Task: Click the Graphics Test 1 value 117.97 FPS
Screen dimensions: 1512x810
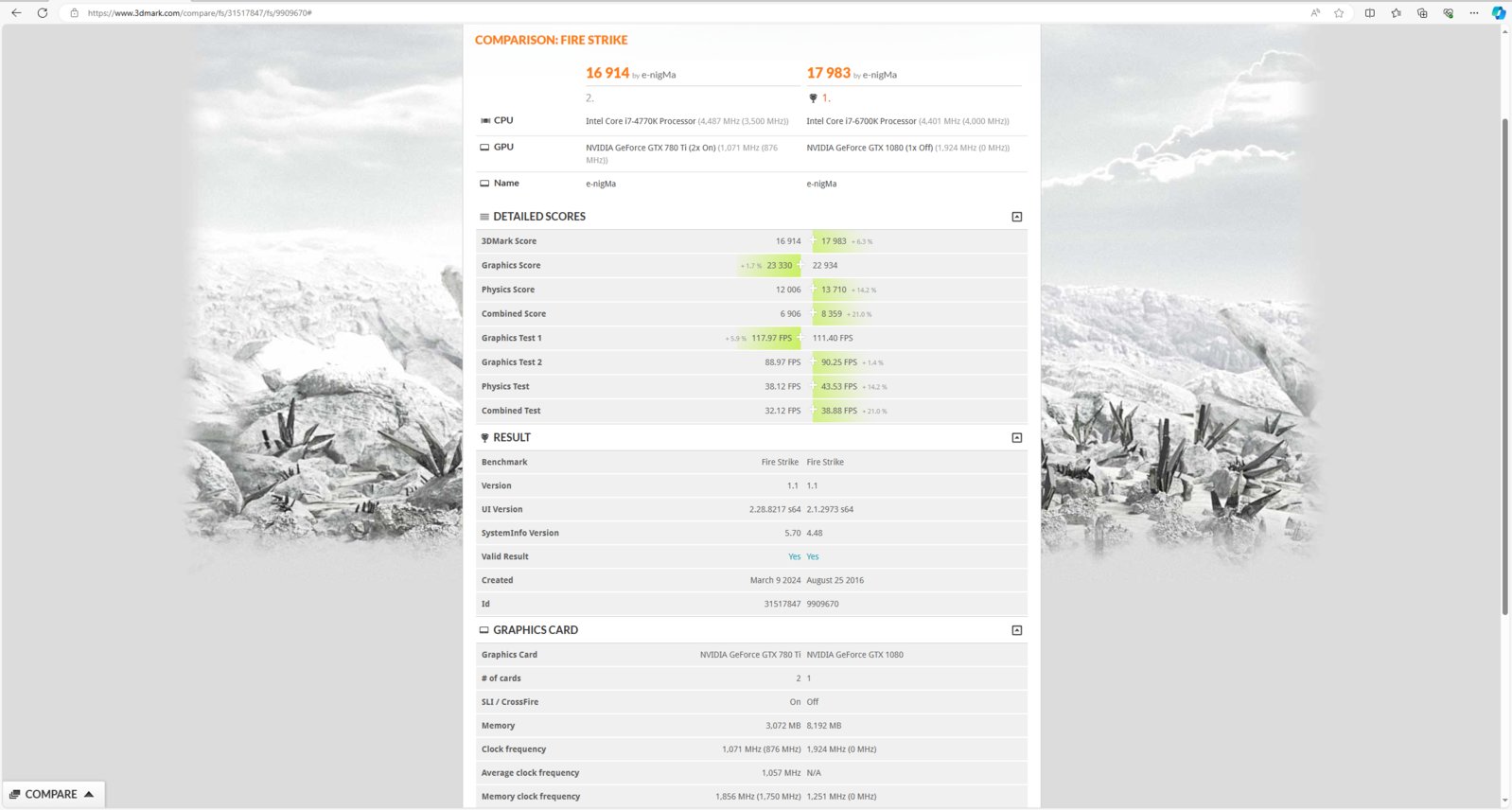Action: (772, 338)
